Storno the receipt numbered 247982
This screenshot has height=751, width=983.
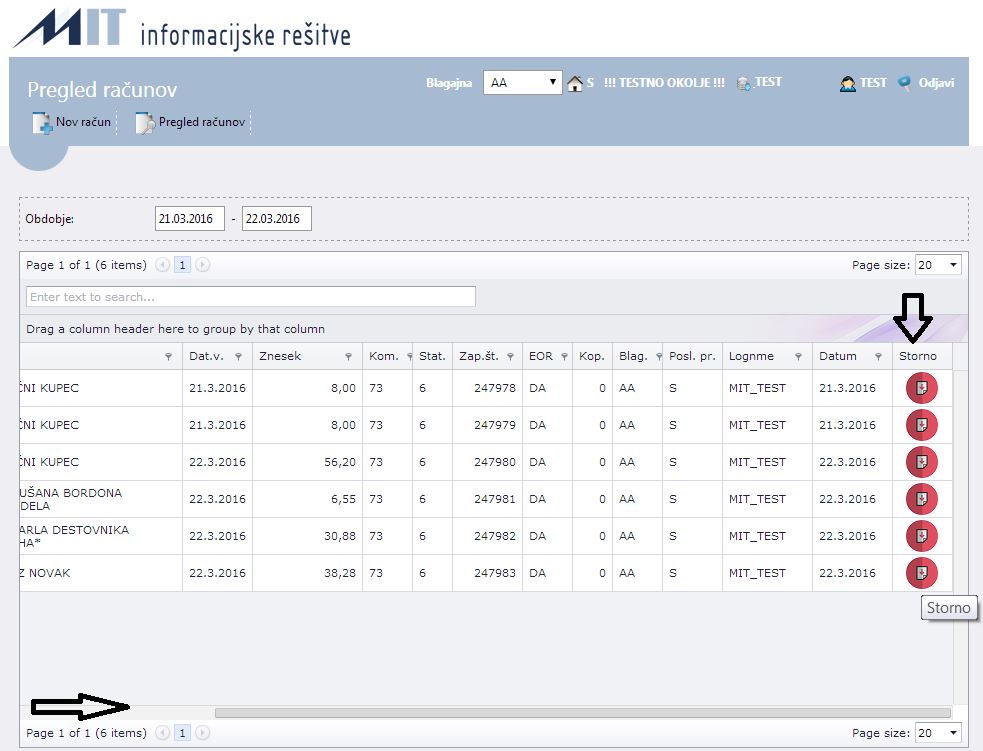click(x=921, y=536)
